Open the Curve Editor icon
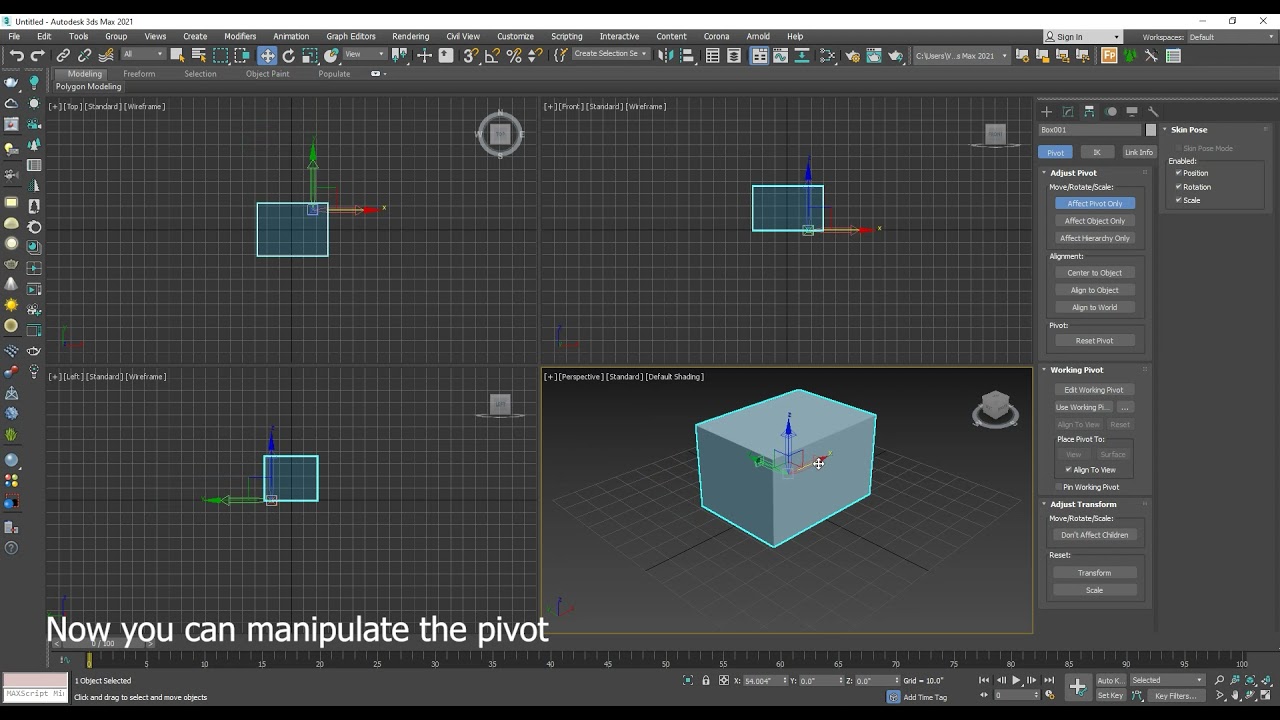This screenshot has width=1280, height=720. pyautogui.click(x=780, y=56)
